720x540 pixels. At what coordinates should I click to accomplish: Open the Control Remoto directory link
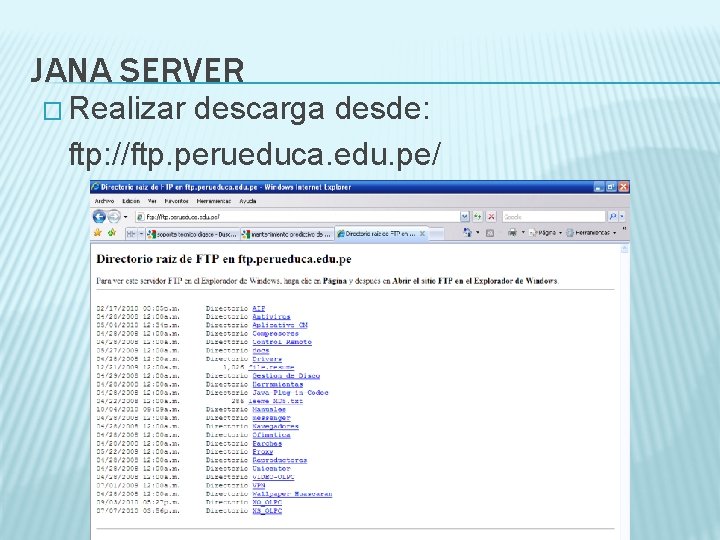(282, 342)
